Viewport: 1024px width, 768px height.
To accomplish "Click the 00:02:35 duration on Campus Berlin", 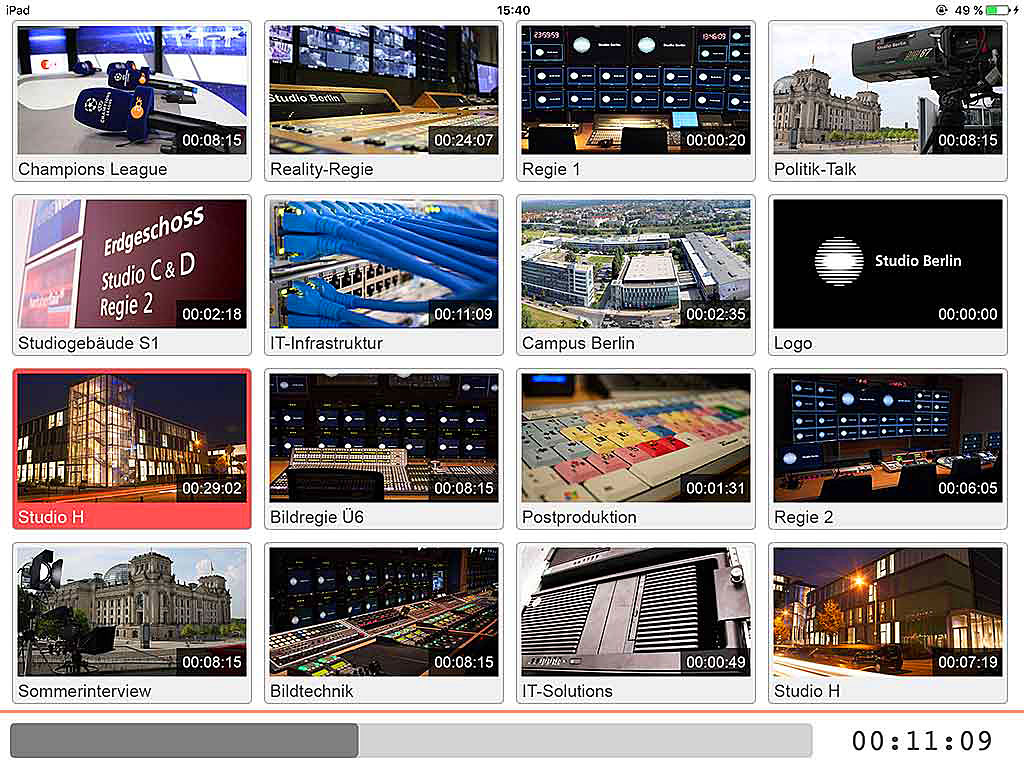I will [716, 314].
